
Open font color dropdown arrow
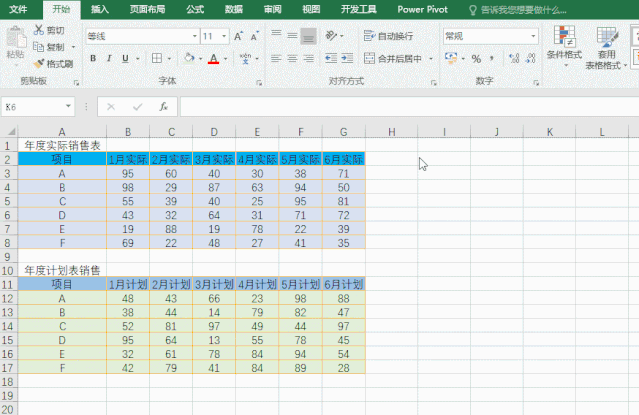[225, 59]
